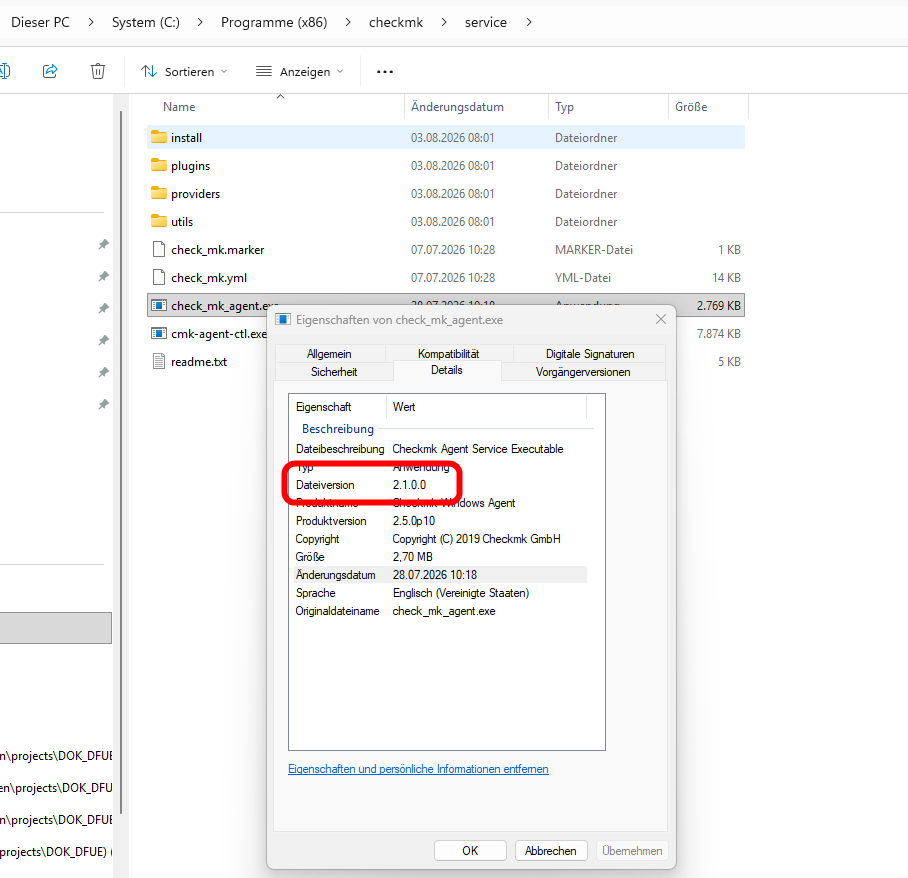Click the cmk-agent-ctl.exe application icon

click(159, 334)
